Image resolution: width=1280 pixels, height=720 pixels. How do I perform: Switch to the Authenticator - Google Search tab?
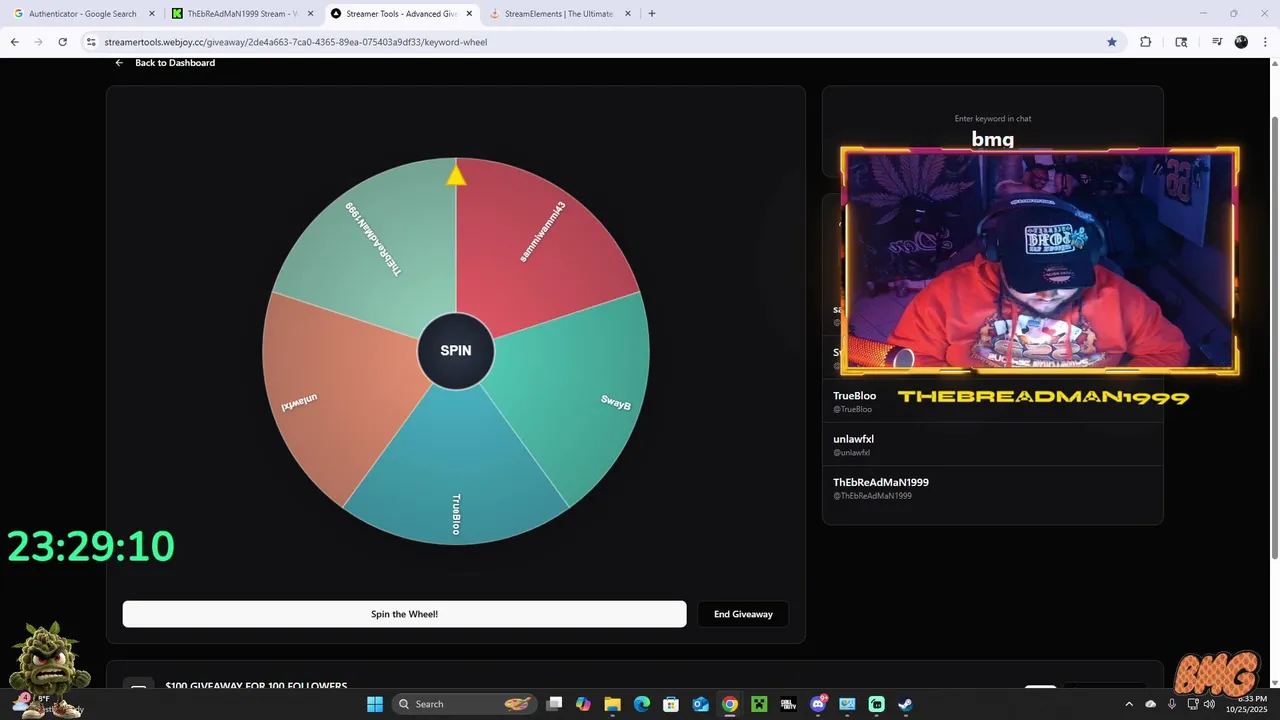pyautogui.click(x=84, y=14)
